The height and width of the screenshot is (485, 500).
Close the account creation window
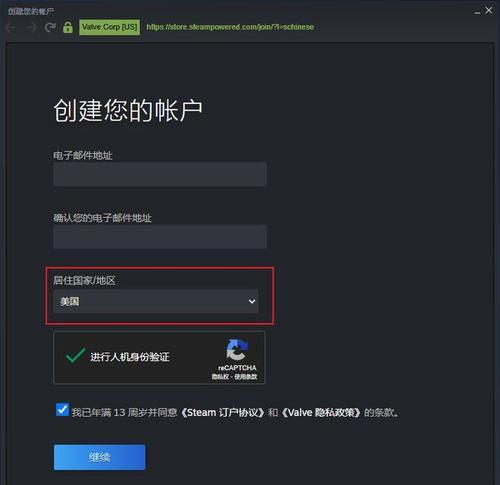click(489, 10)
